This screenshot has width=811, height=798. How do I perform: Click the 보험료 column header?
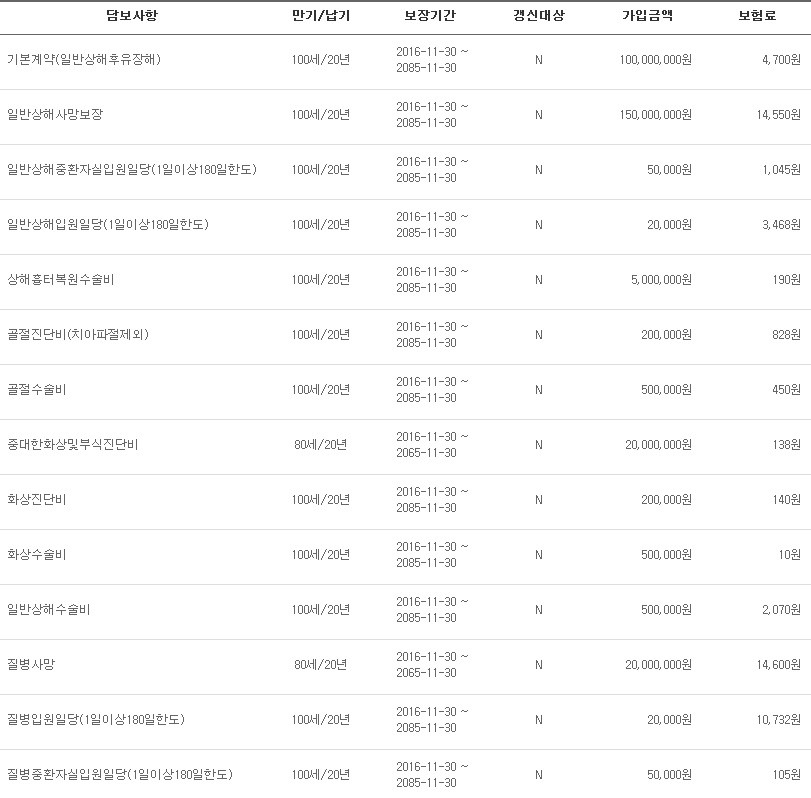(757, 16)
